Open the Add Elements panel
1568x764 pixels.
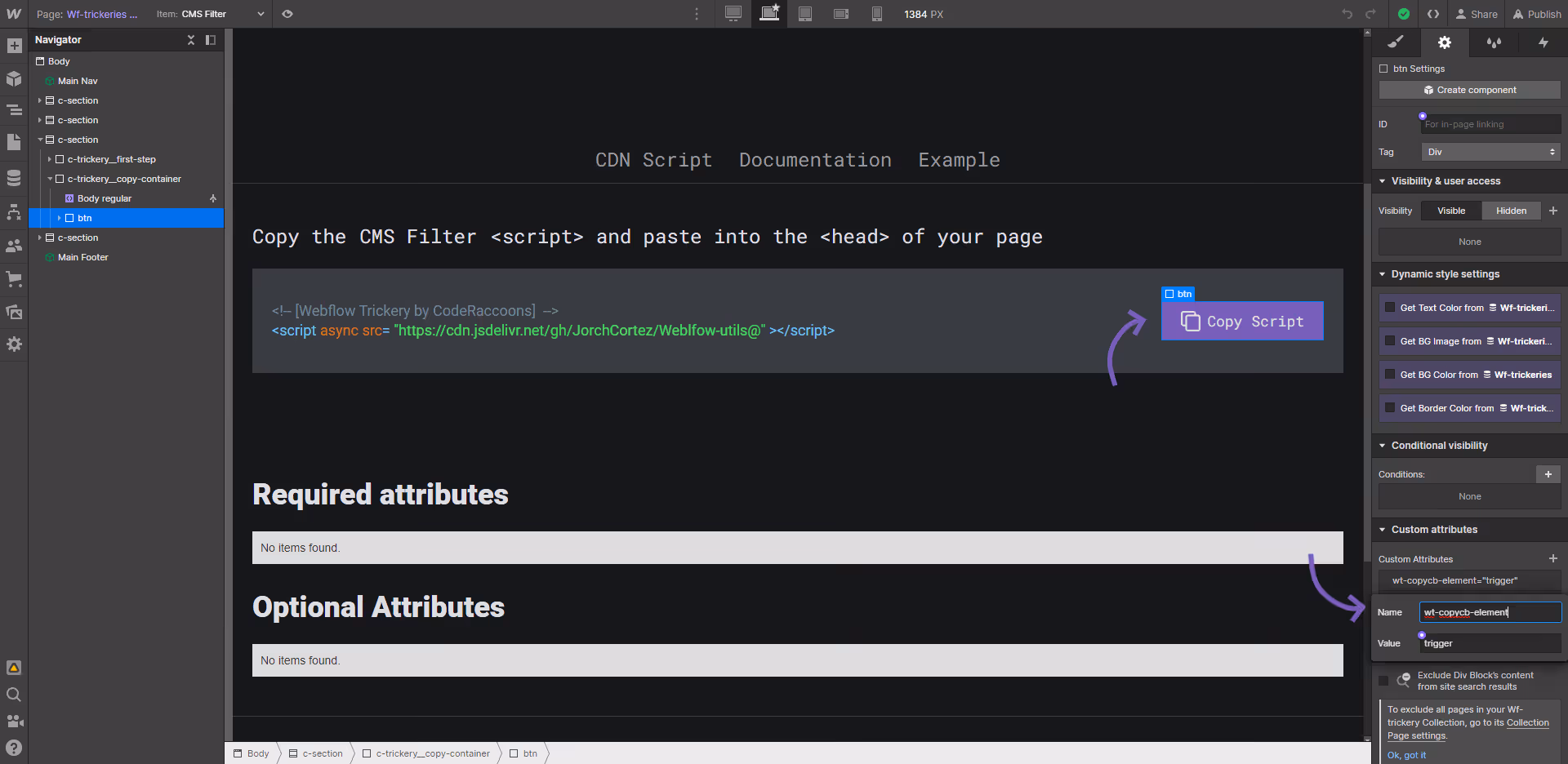coord(14,46)
